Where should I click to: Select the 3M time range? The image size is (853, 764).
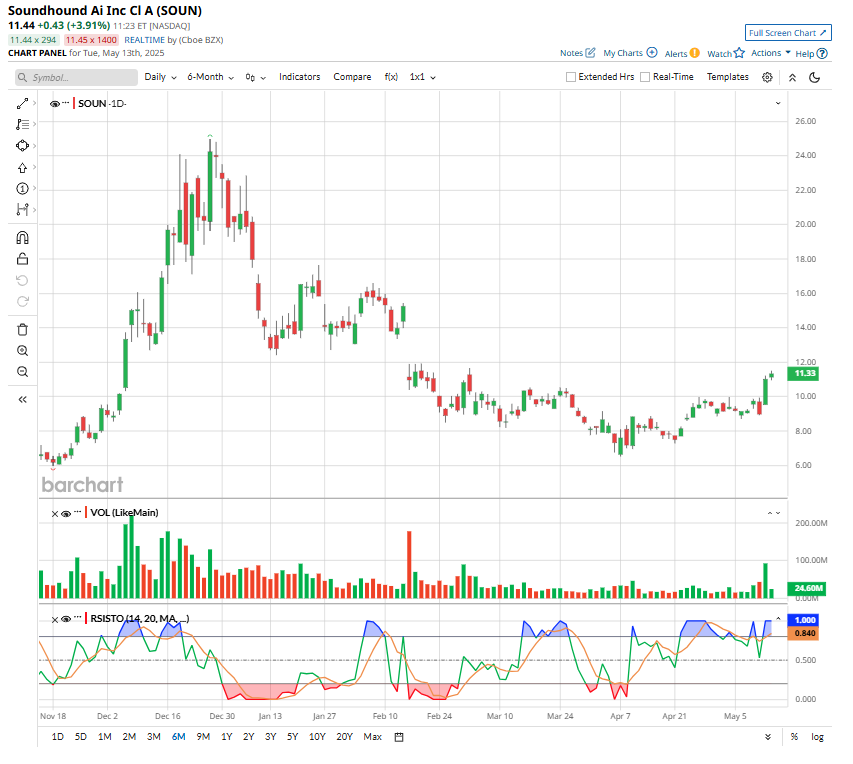click(x=153, y=737)
